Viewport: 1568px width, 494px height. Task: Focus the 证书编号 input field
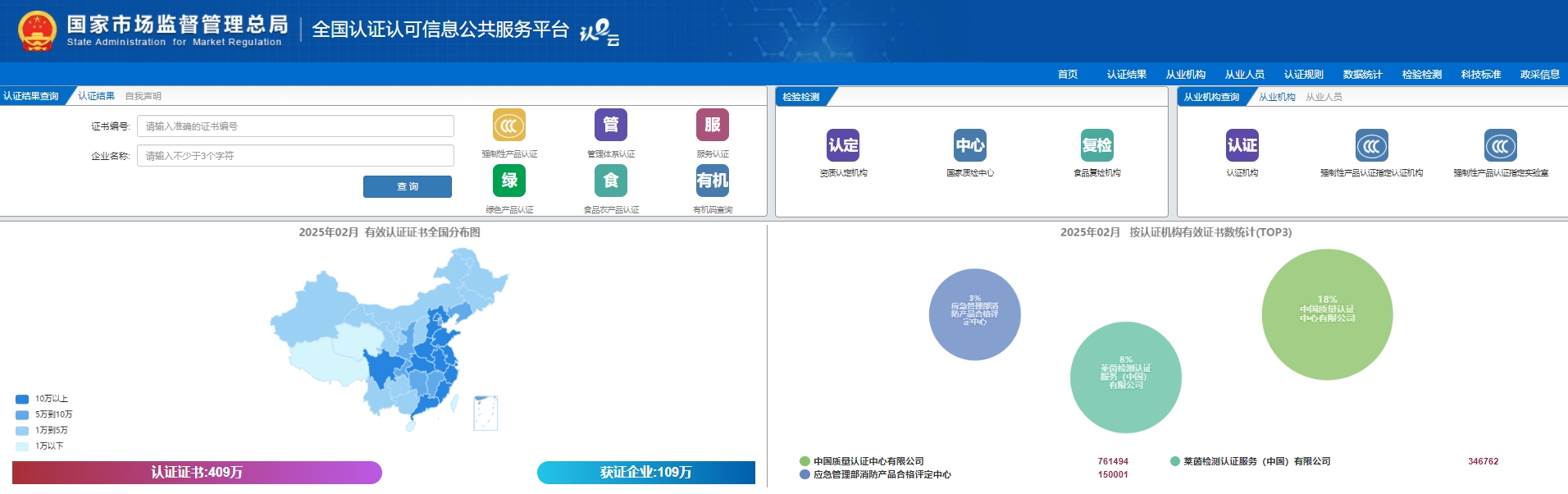(295, 126)
